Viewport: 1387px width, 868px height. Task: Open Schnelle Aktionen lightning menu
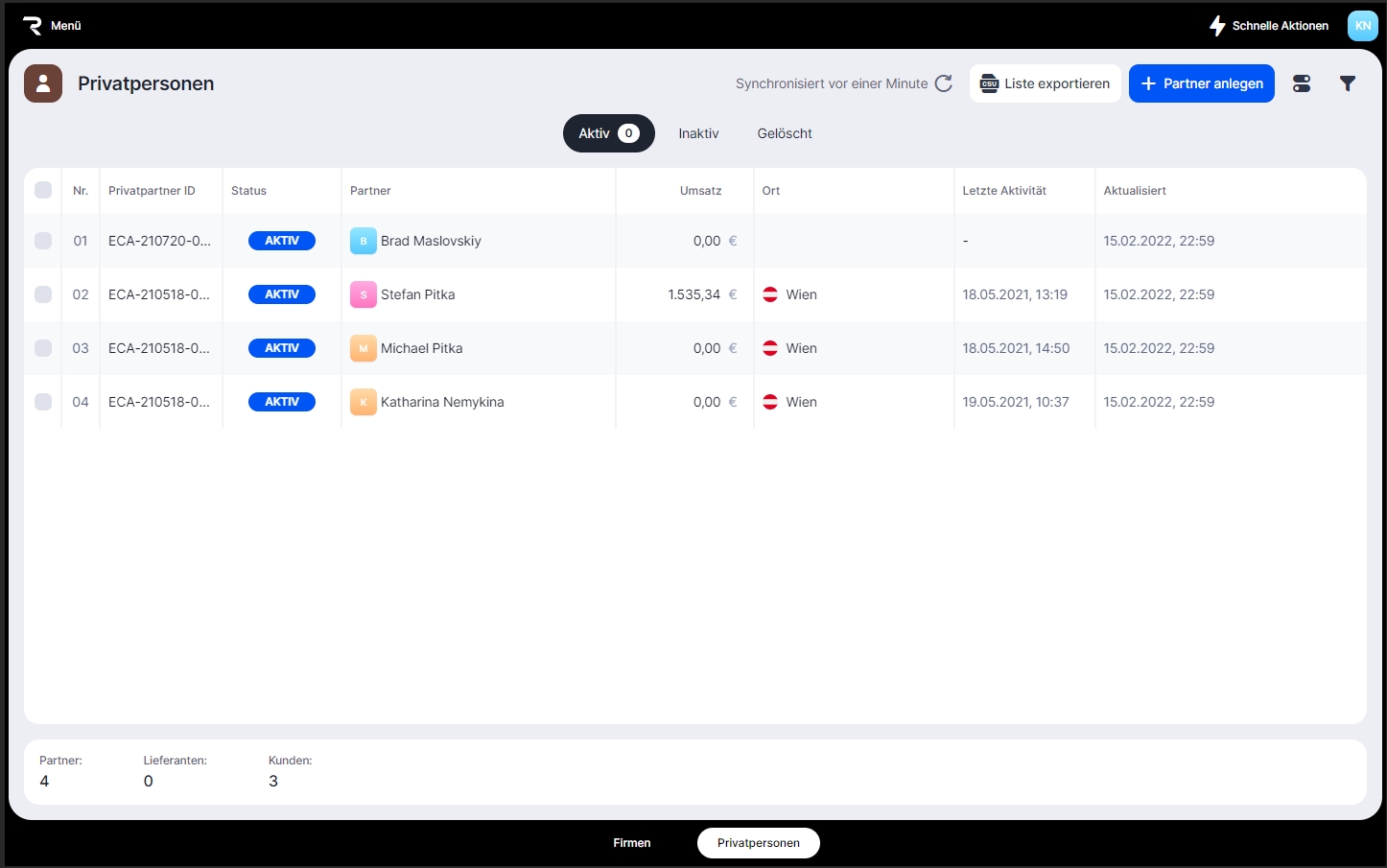pyautogui.click(x=1268, y=26)
